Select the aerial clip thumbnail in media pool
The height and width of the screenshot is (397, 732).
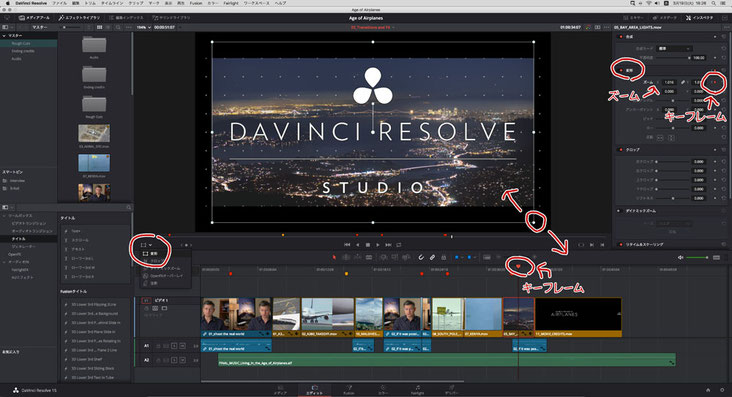point(94,133)
